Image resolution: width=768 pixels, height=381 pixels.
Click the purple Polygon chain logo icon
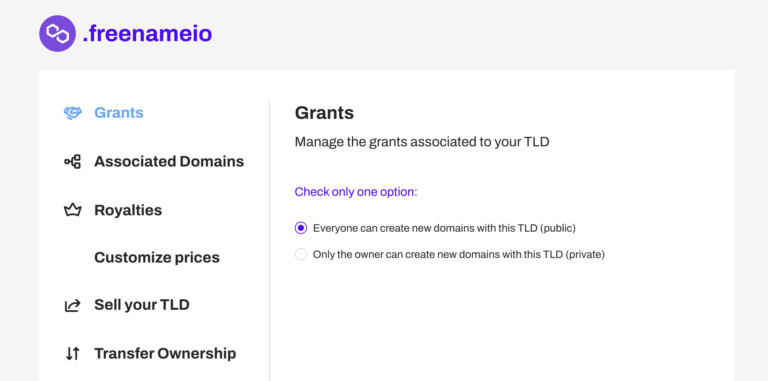point(57,33)
